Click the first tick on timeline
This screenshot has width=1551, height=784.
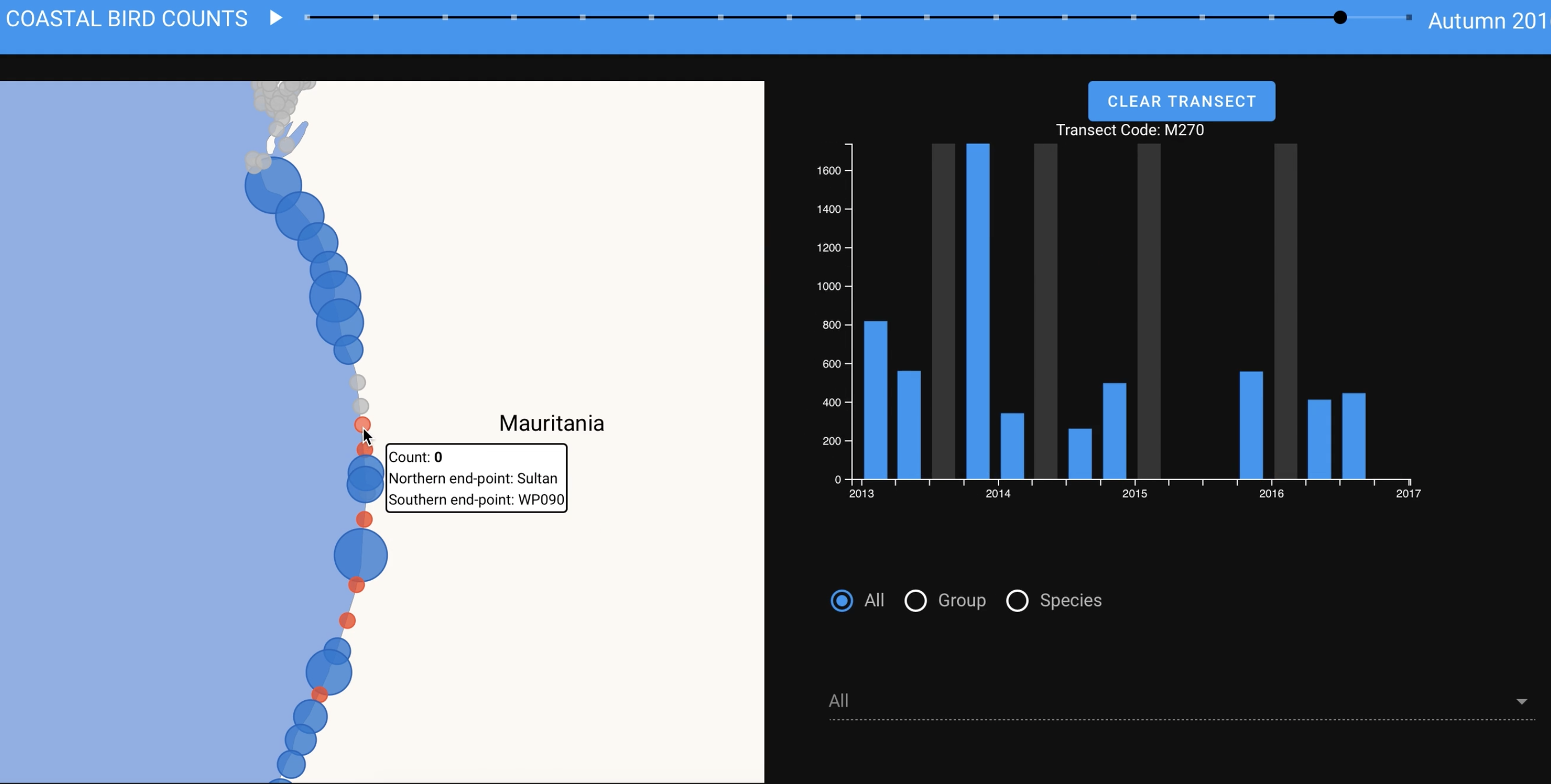point(308,17)
